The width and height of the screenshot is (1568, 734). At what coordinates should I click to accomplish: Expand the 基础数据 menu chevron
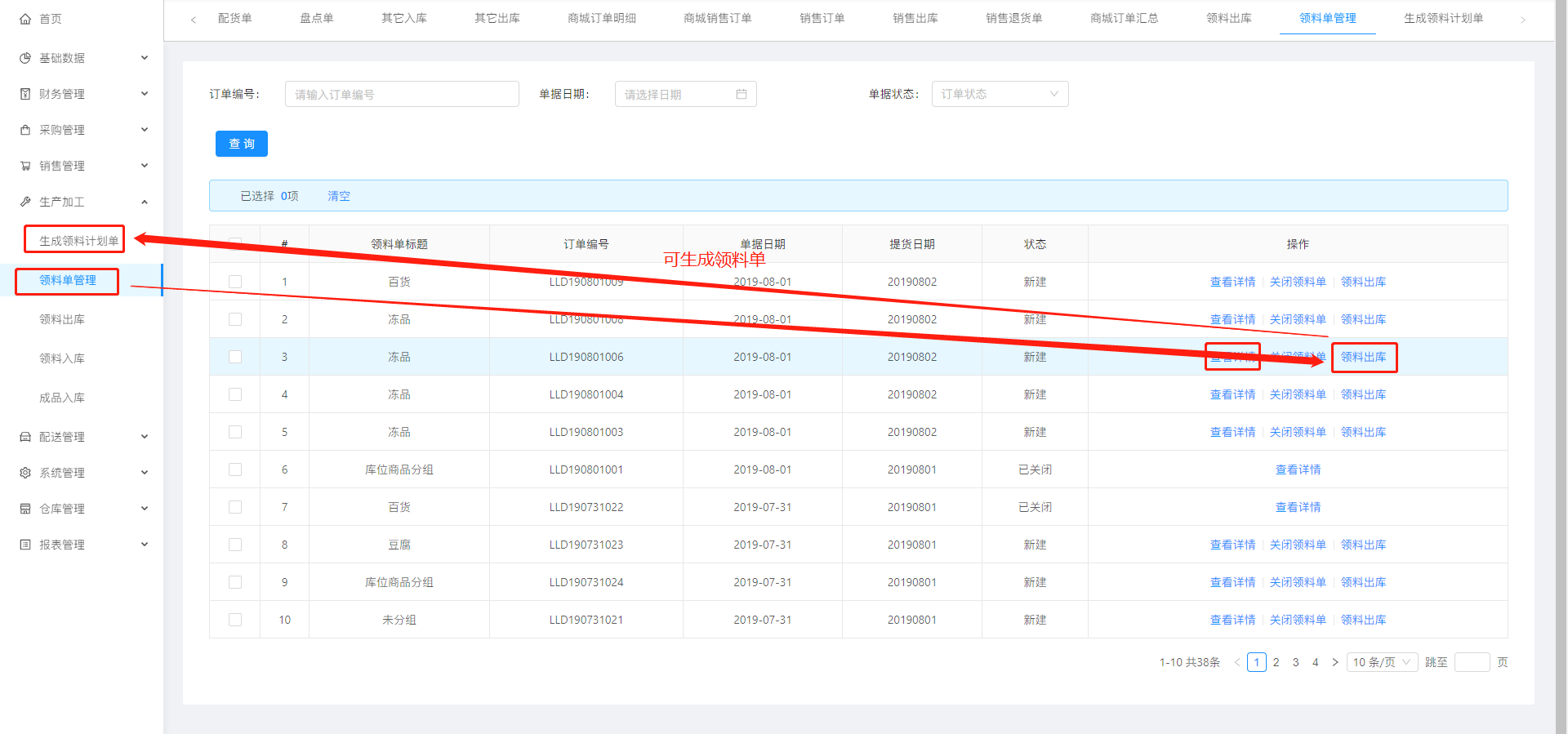coord(145,58)
